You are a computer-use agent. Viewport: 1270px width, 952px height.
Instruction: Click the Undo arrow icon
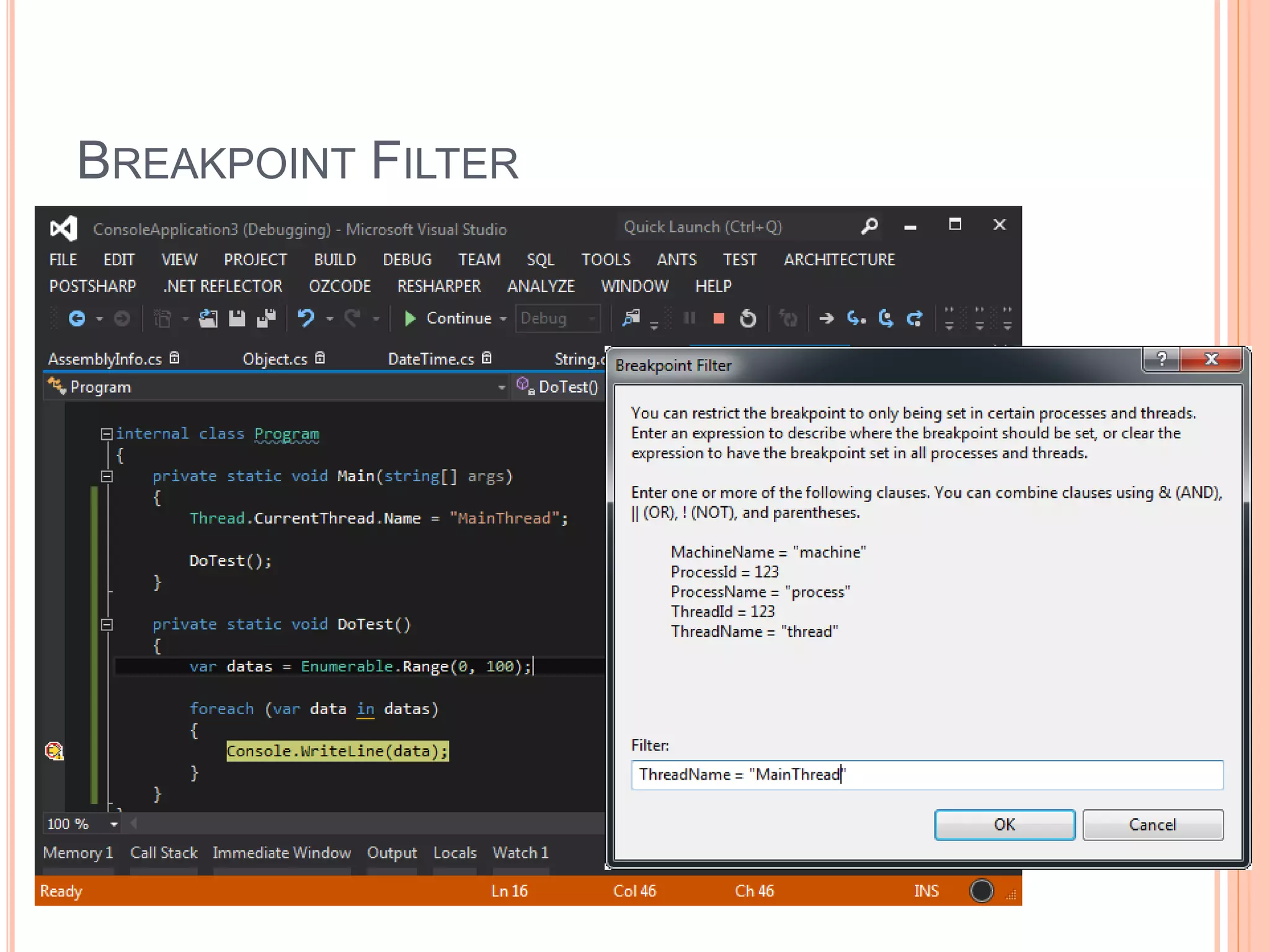306,319
